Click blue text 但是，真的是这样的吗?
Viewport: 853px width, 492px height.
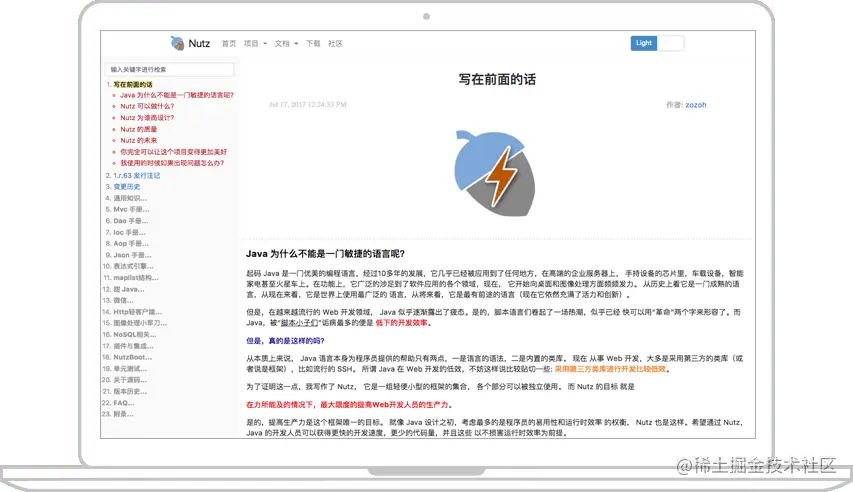(x=285, y=341)
